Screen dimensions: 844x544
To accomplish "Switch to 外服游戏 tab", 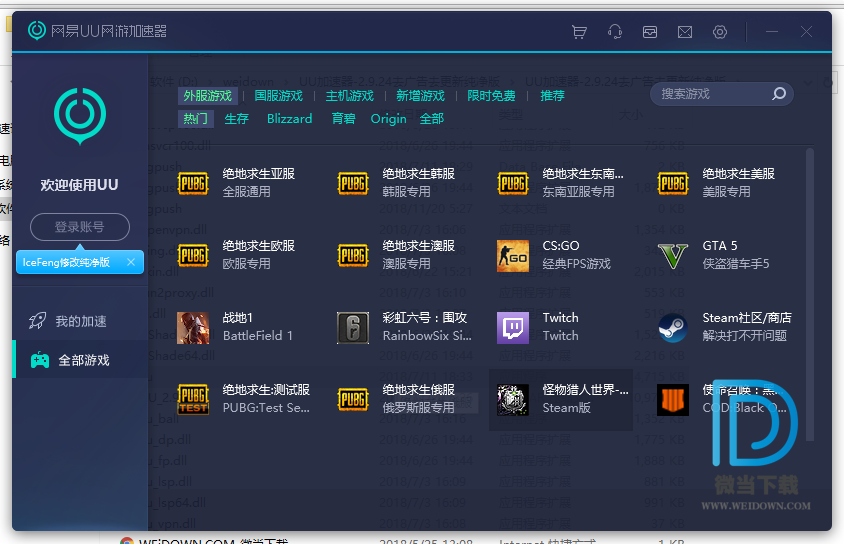I will (207, 96).
